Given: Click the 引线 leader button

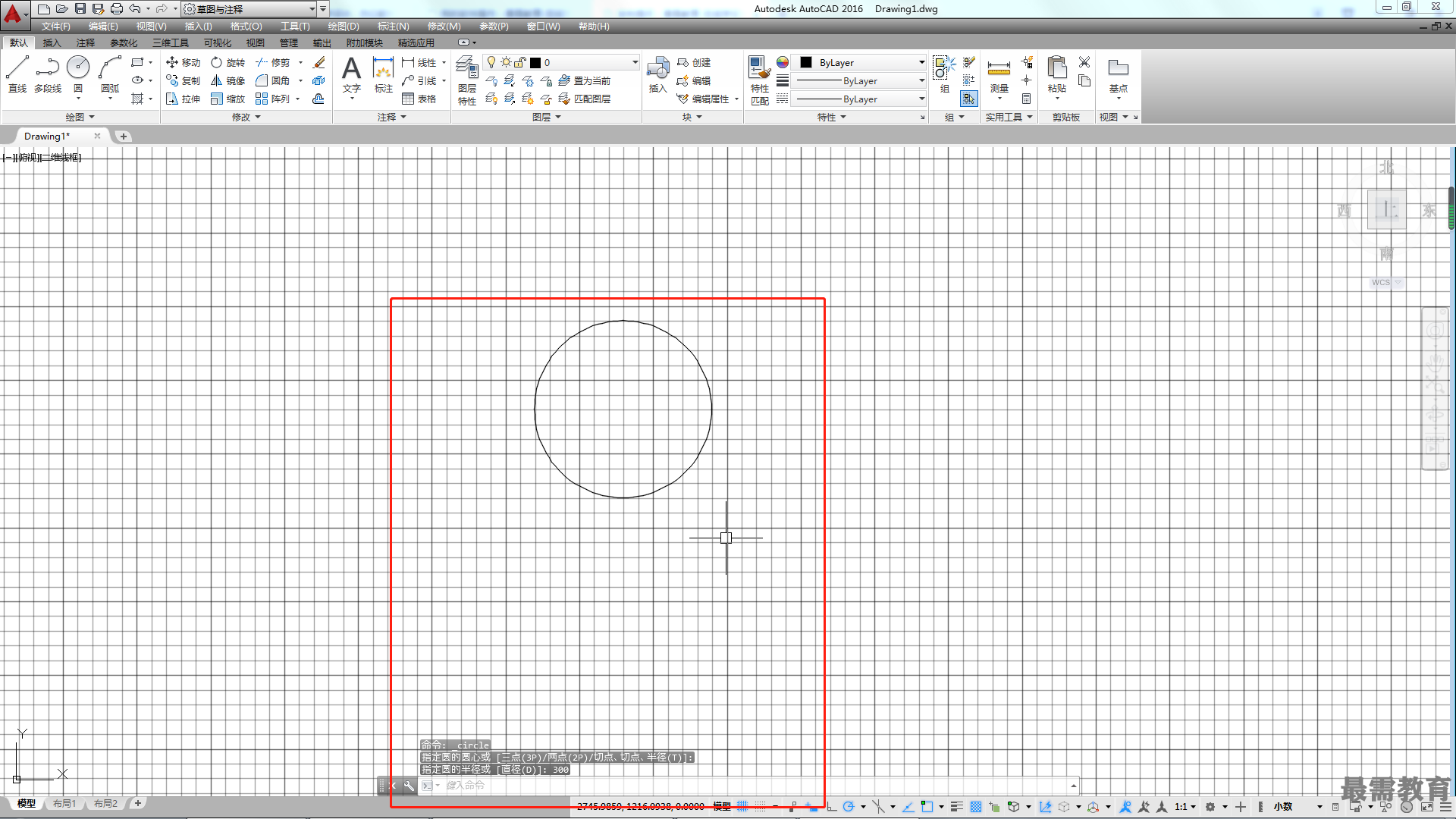Looking at the screenshot, I should pos(419,80).
